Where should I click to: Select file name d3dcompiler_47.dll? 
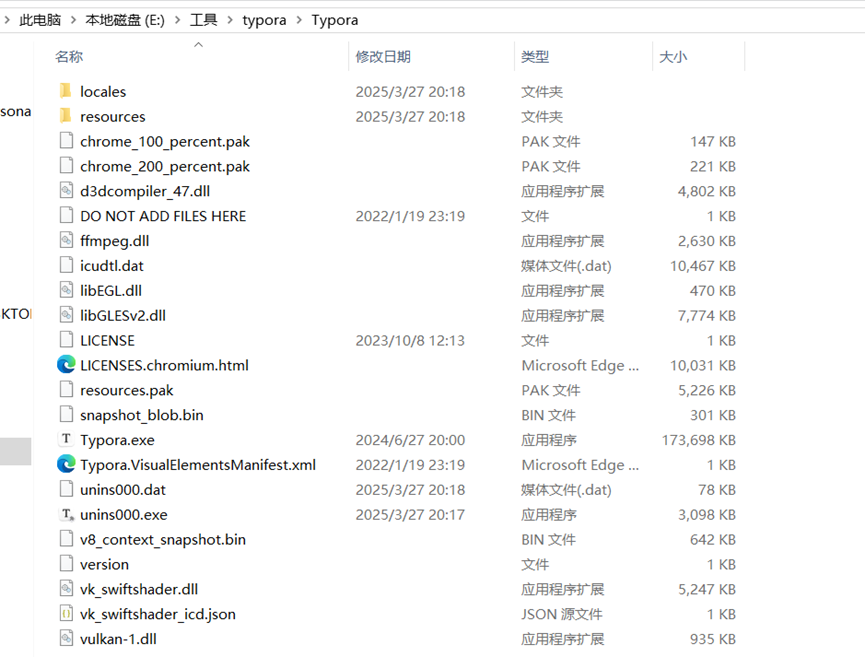point(145,191)
